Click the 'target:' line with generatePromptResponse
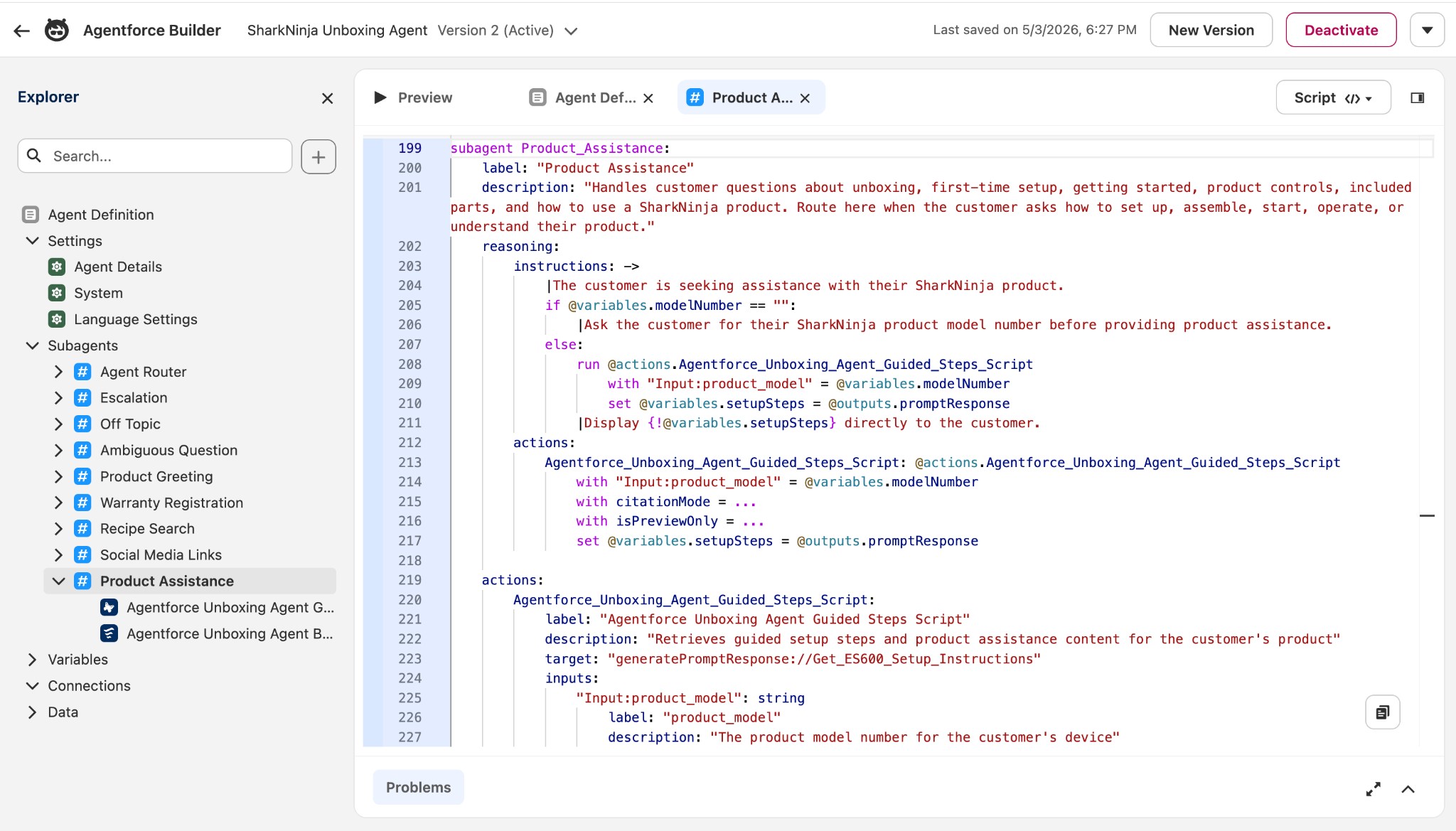1456x831 pixels. point(793,659)
